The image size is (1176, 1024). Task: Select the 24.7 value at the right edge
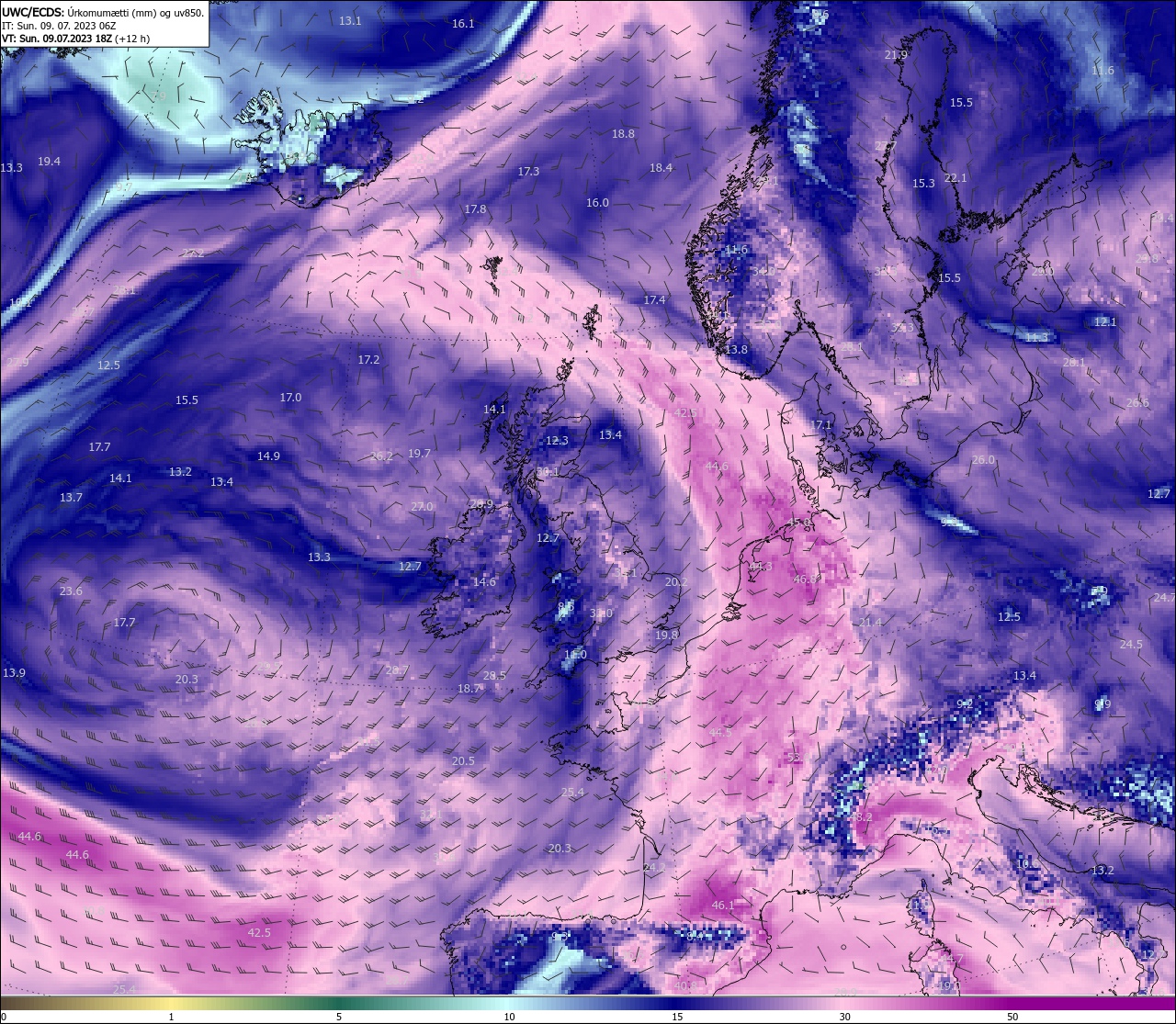coord(1164,598)
